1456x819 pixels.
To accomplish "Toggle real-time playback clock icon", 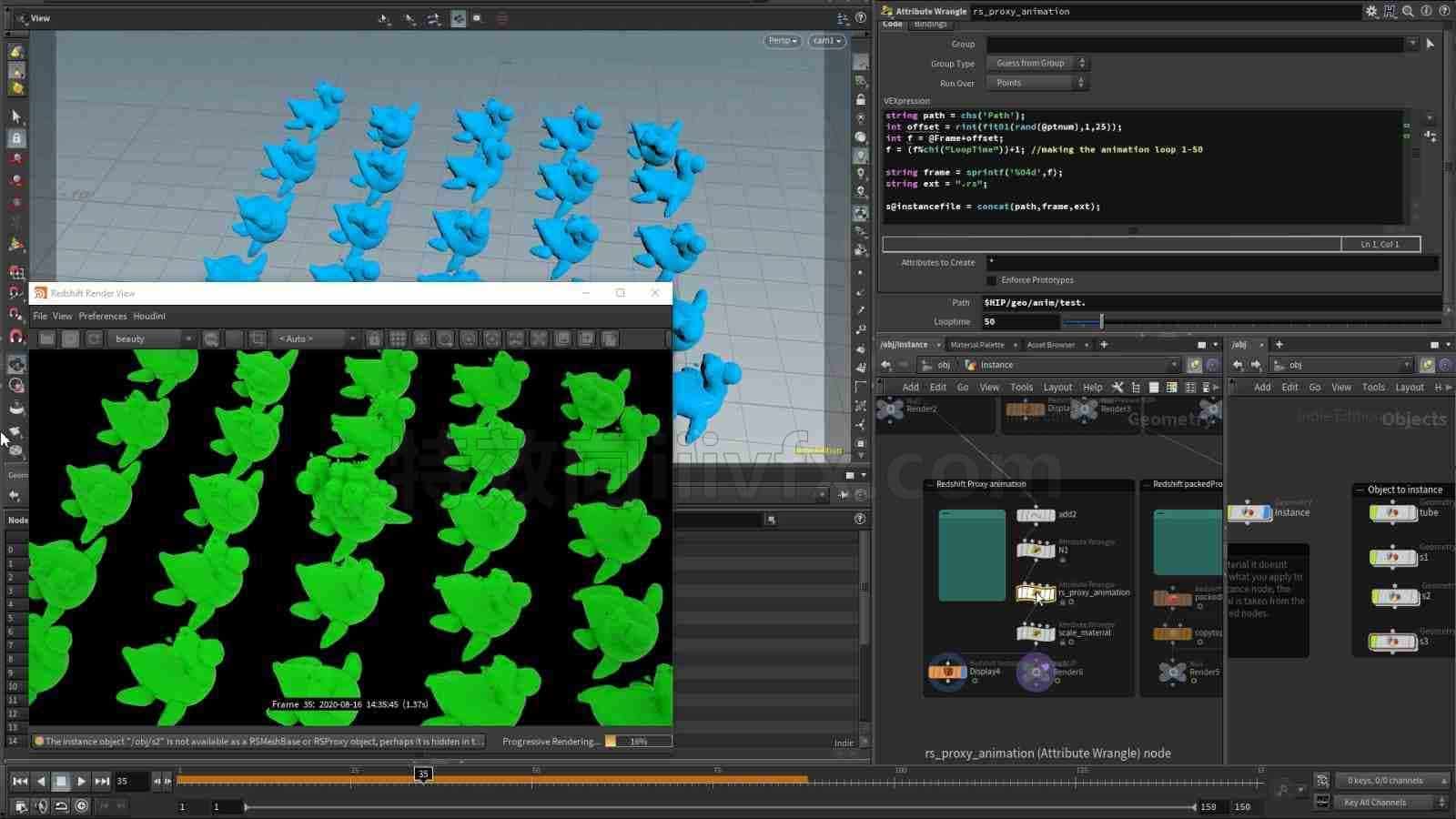I will (x=82, y=805).
